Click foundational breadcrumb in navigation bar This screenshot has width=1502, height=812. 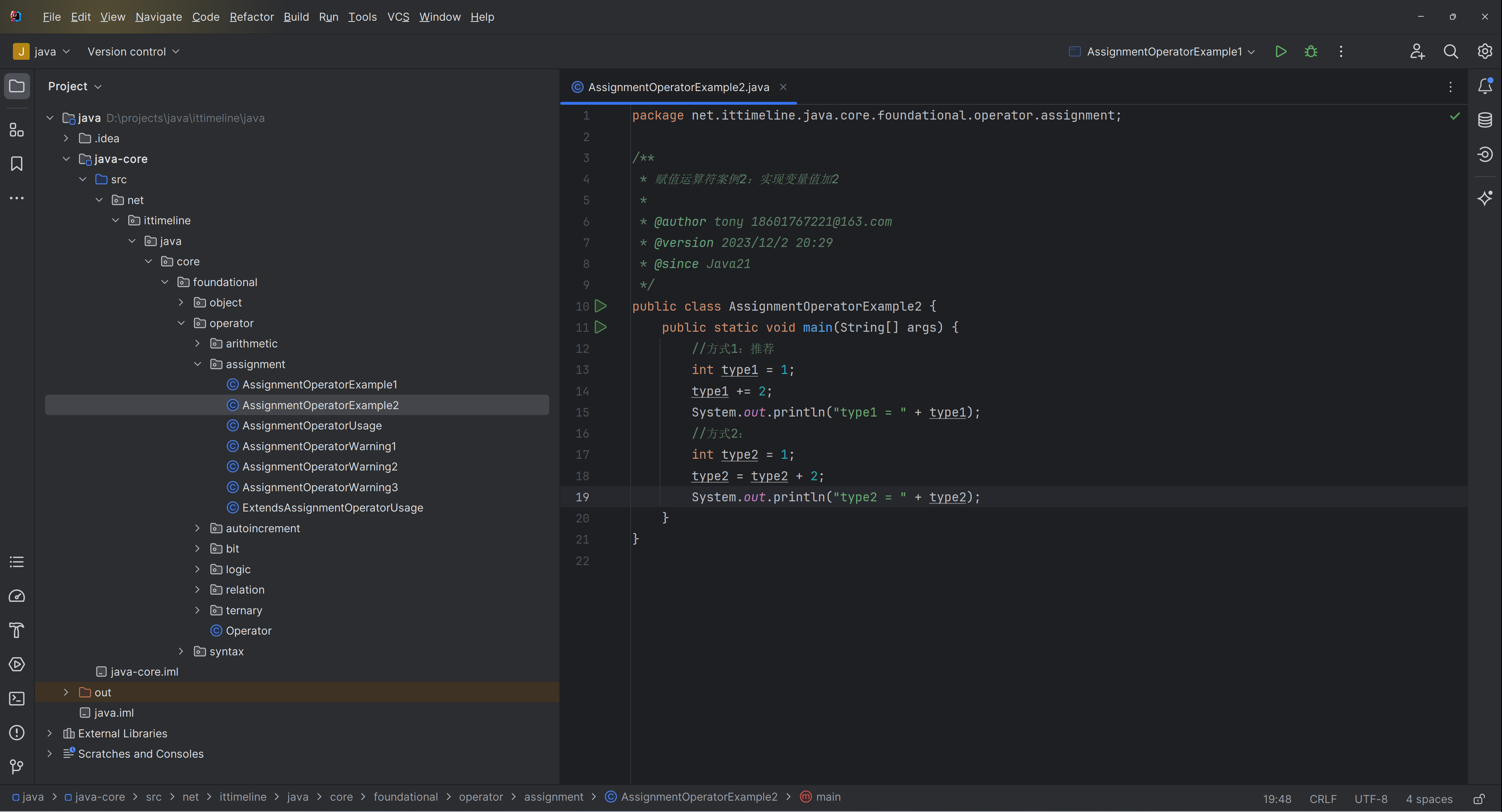[405, 796]
